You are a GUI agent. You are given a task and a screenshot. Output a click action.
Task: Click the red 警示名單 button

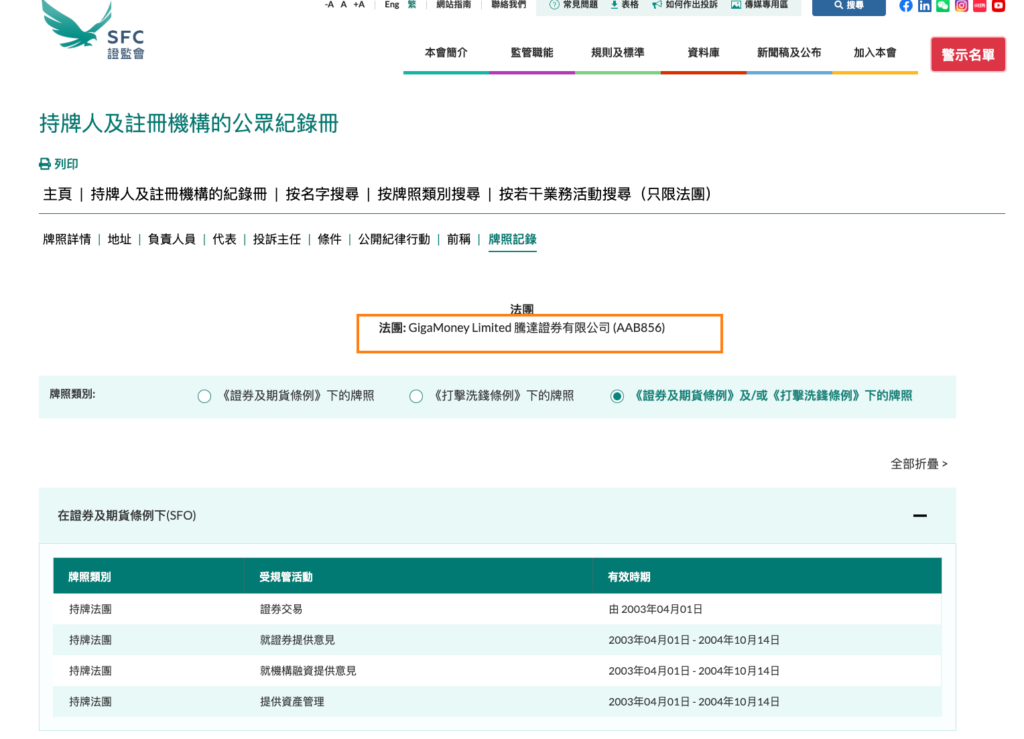(968, 55)
